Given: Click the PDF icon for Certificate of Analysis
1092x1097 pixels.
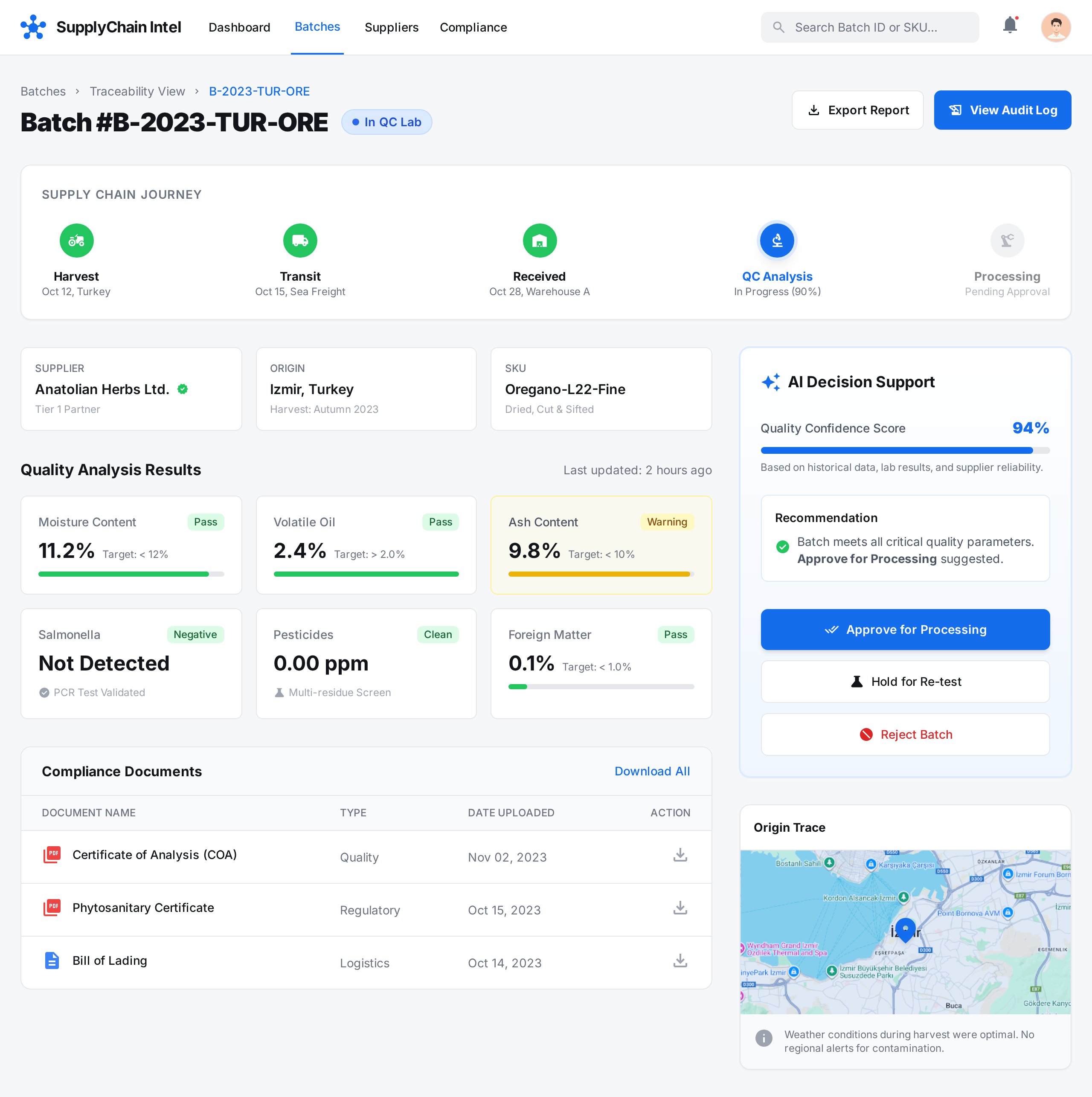Looking at the screenshot, I should pos(52,855).
